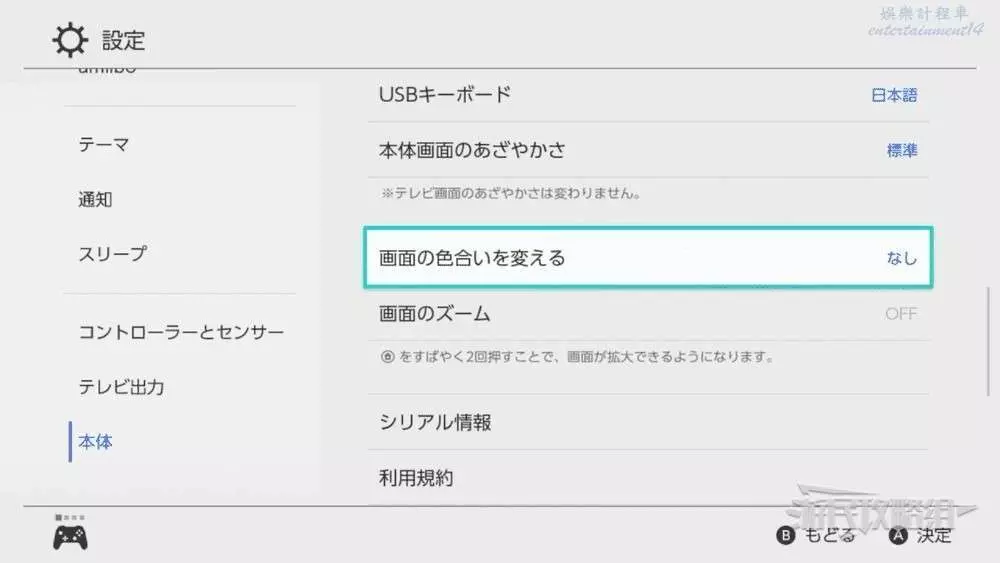Click the 決定 confirm label

tap(934, 536)
